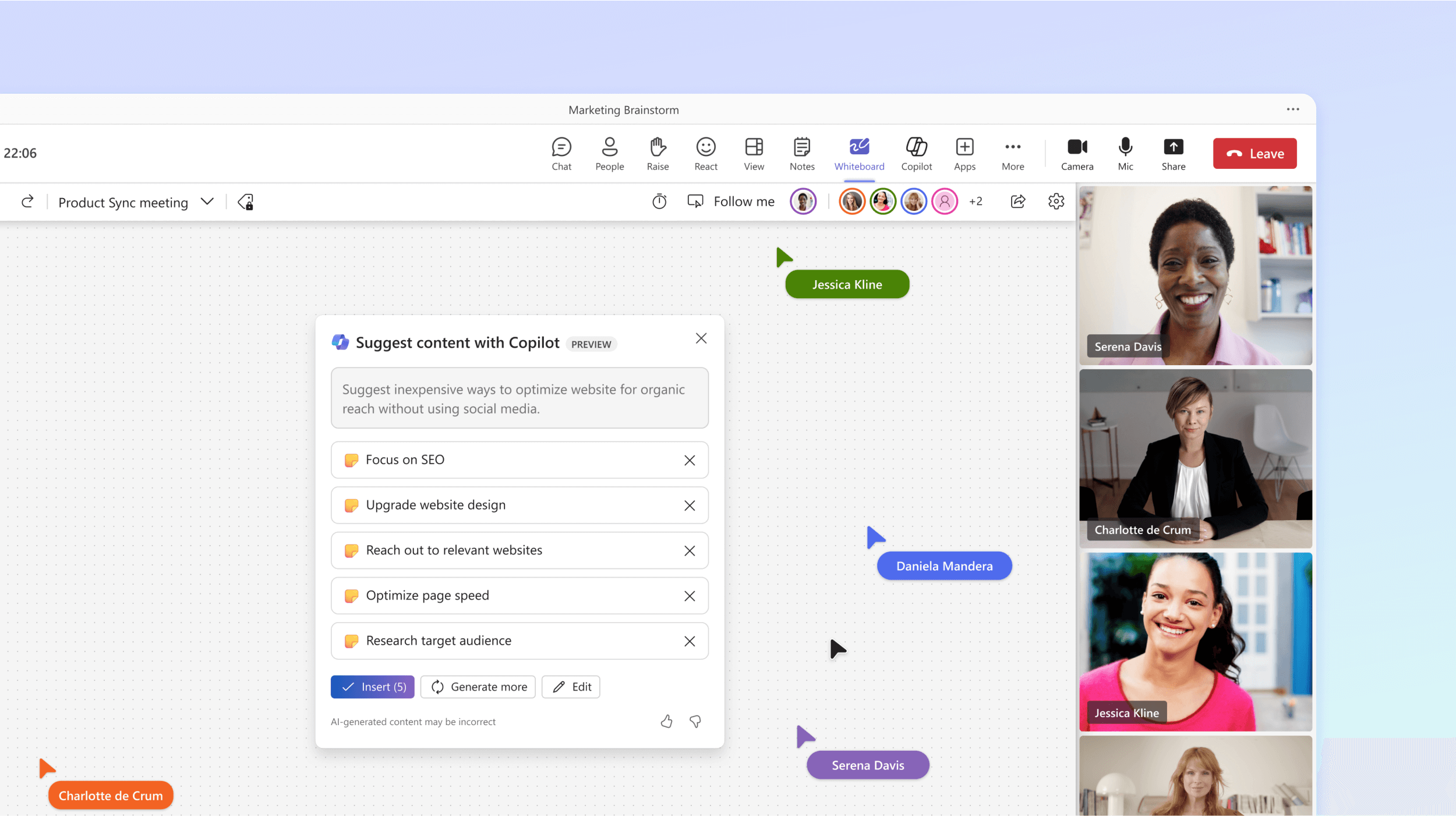Click Edit suggestion content
This screenshot has width=1456, height=816.
(571, 686)
